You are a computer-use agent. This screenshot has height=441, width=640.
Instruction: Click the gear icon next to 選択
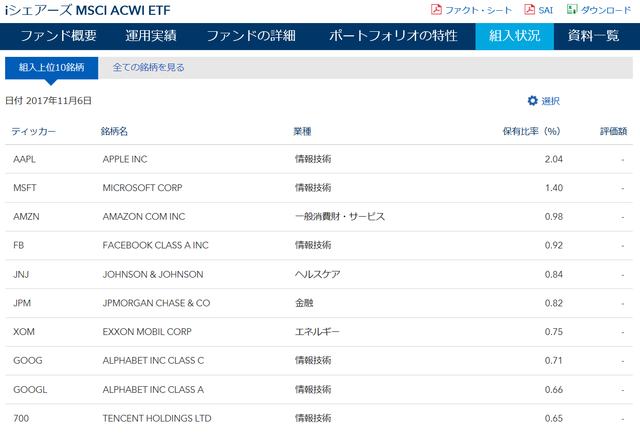pos(532,100)
